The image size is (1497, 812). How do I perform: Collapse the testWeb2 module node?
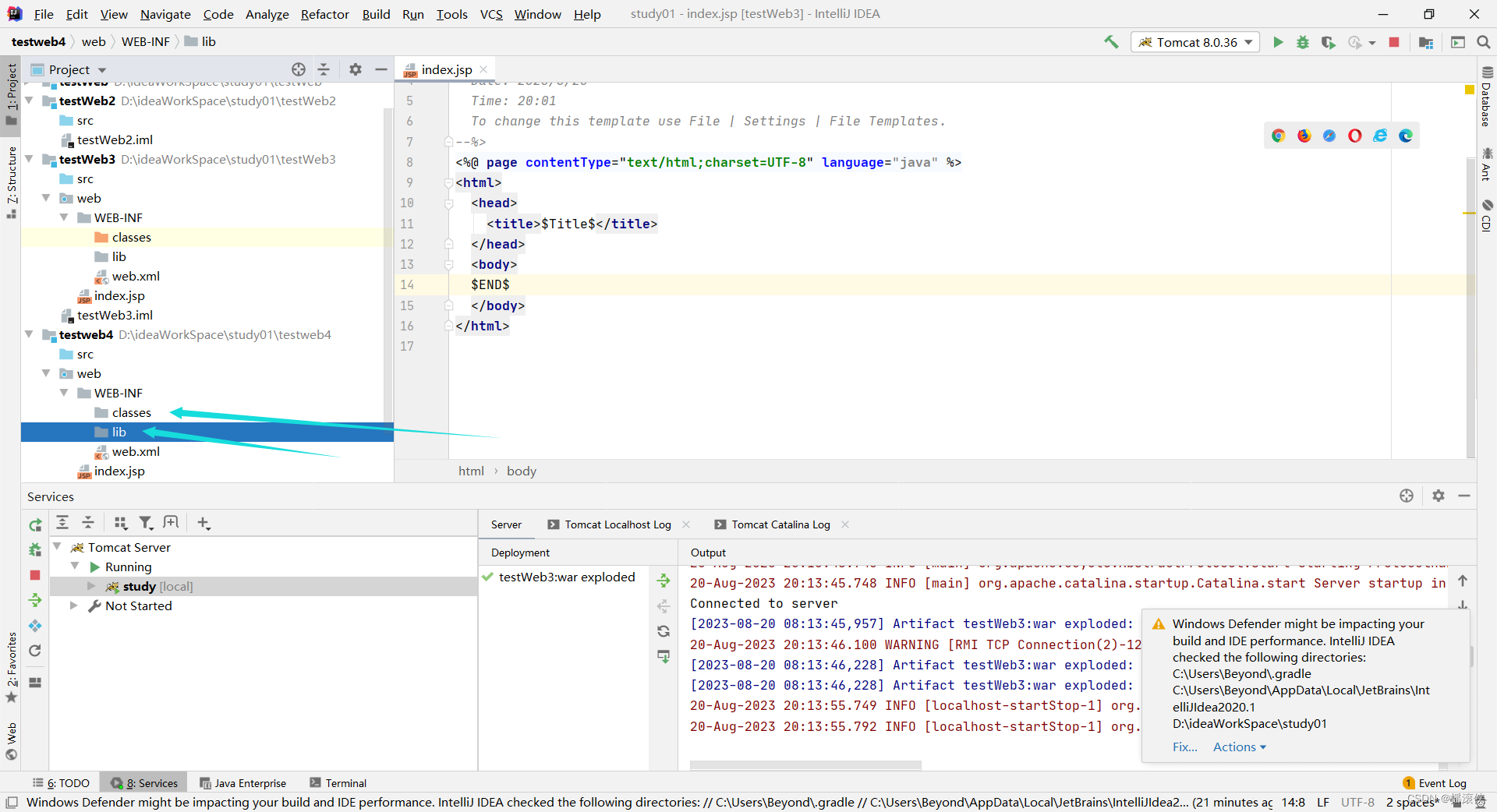click(x=29, y=101)
